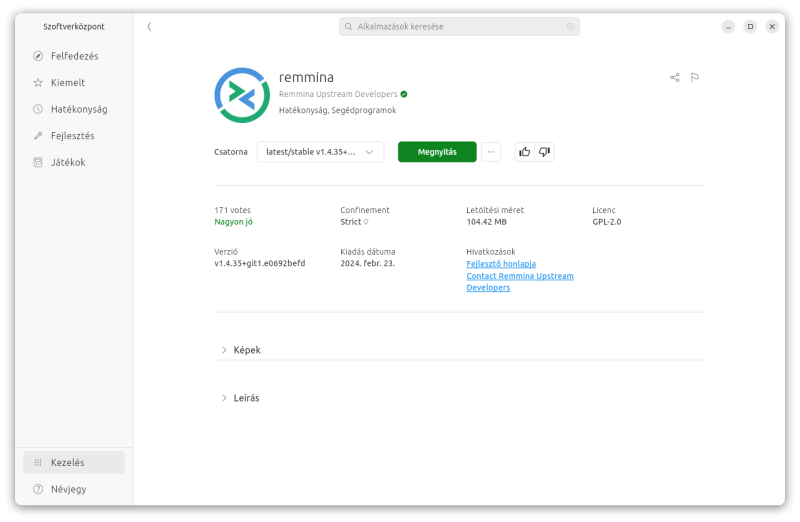Open the Fejlesztő honlapja link
The height and width of the screenshot is (522, 800).
pyautogui.click(x=501, y=264)
